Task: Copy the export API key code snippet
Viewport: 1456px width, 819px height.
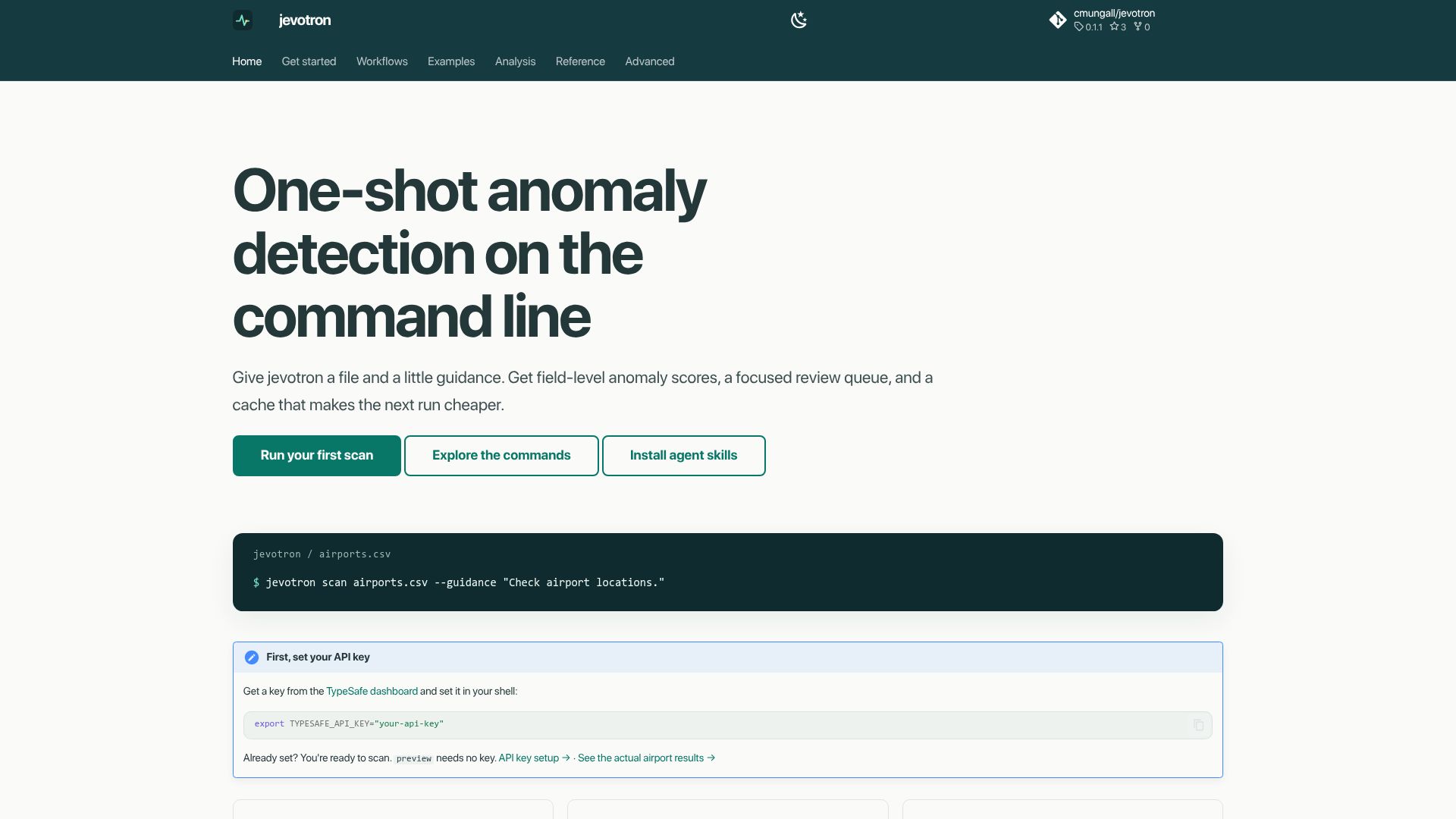Action: (x=1198, y=726)
